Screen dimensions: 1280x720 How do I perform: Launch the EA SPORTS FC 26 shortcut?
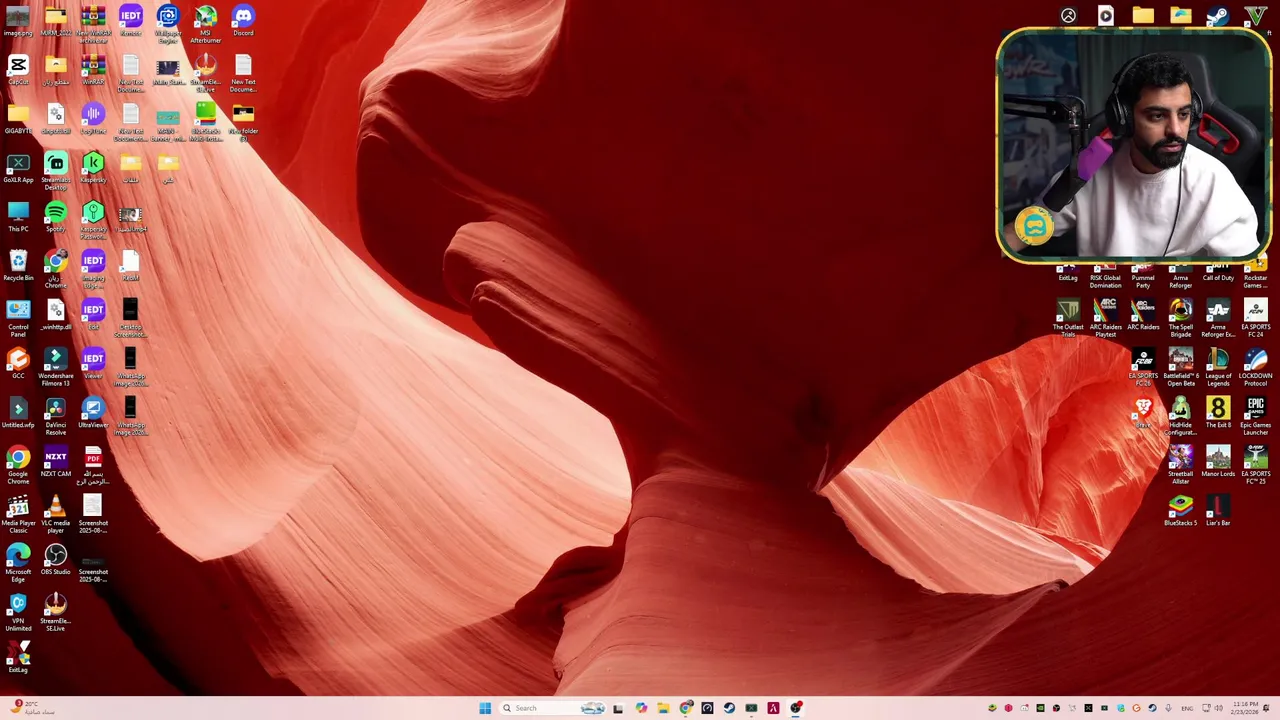point(1143,367)
